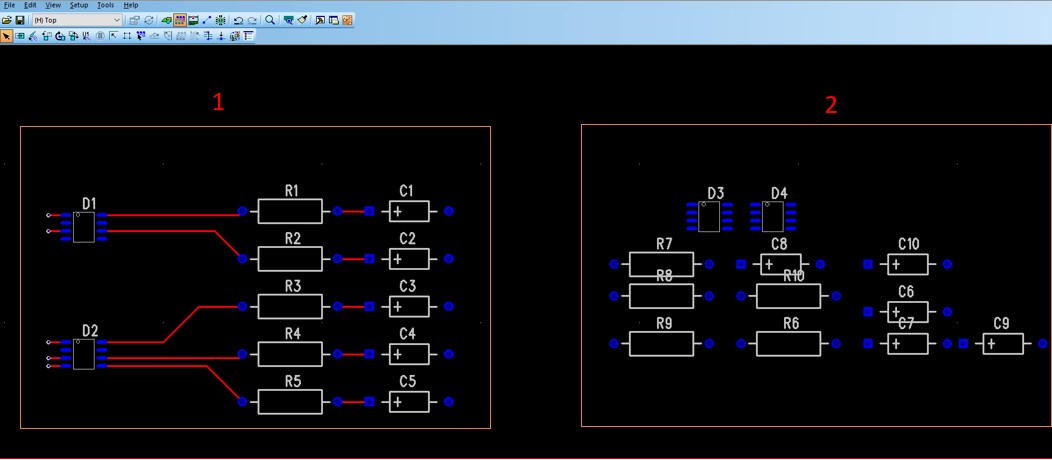Select the Add Route tool

pos(141,36)
